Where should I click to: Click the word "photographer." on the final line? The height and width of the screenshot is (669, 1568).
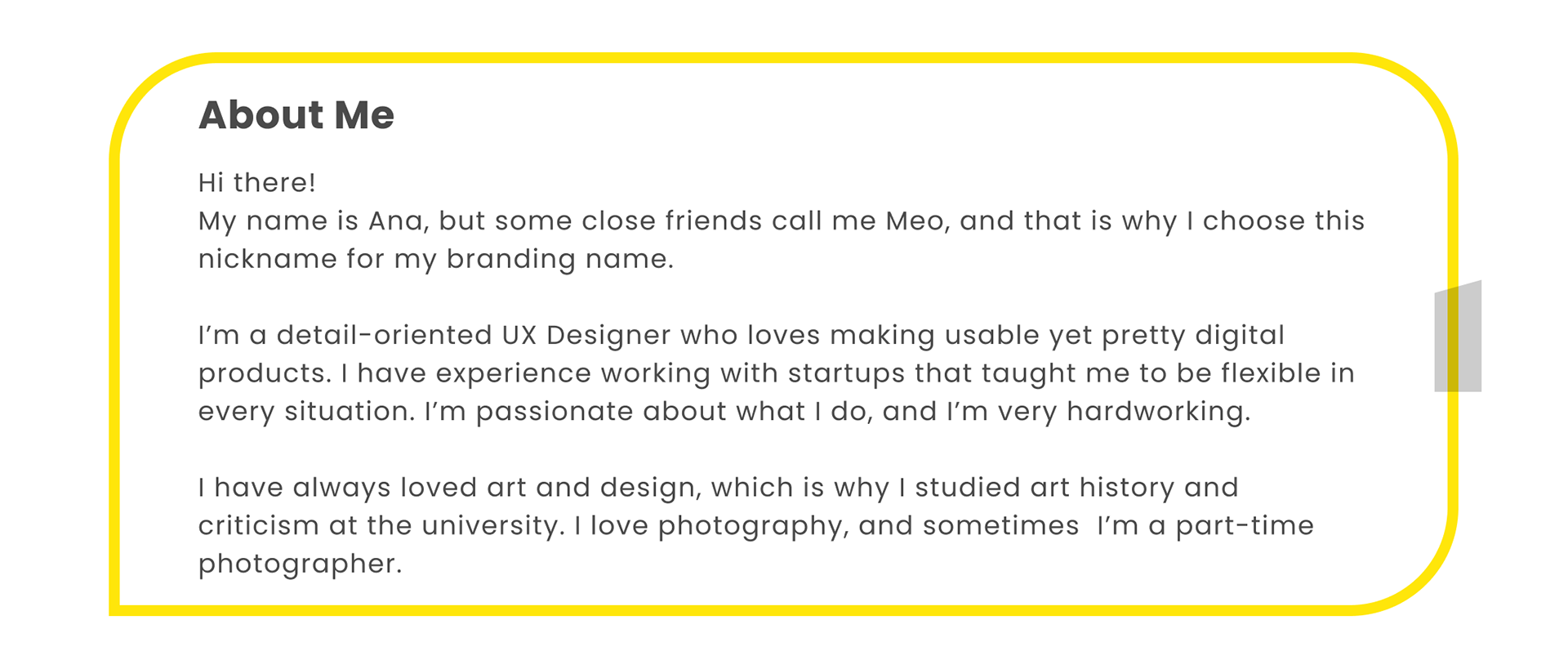click(300, 564)
